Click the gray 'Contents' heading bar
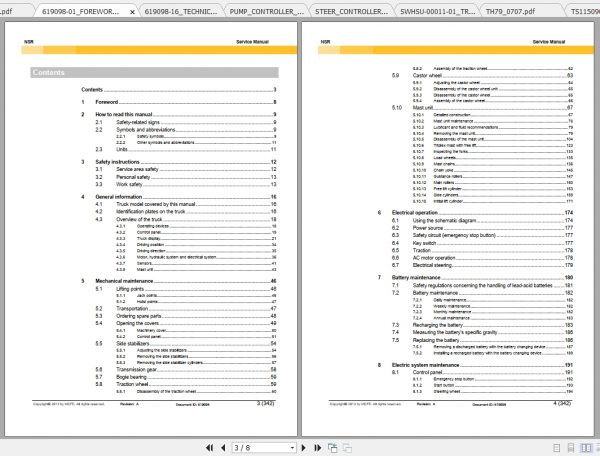 coord(154,72)
